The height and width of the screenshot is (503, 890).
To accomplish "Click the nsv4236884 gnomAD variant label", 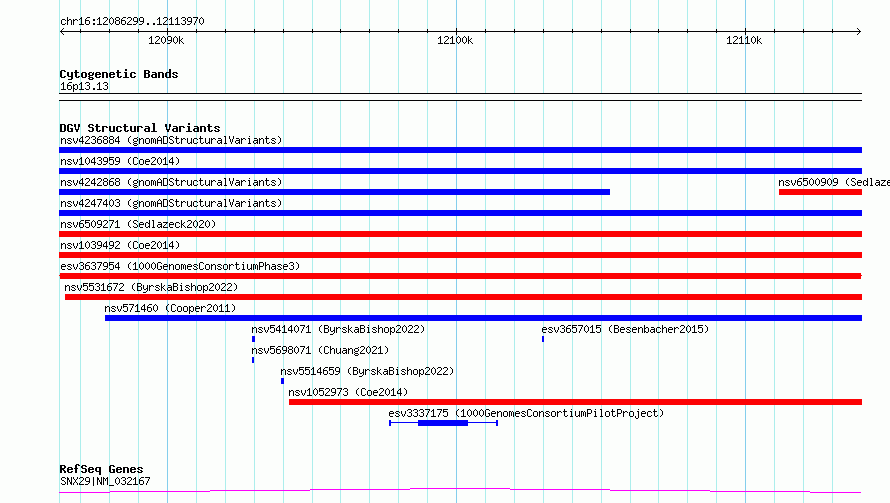I will pos(171,140).
